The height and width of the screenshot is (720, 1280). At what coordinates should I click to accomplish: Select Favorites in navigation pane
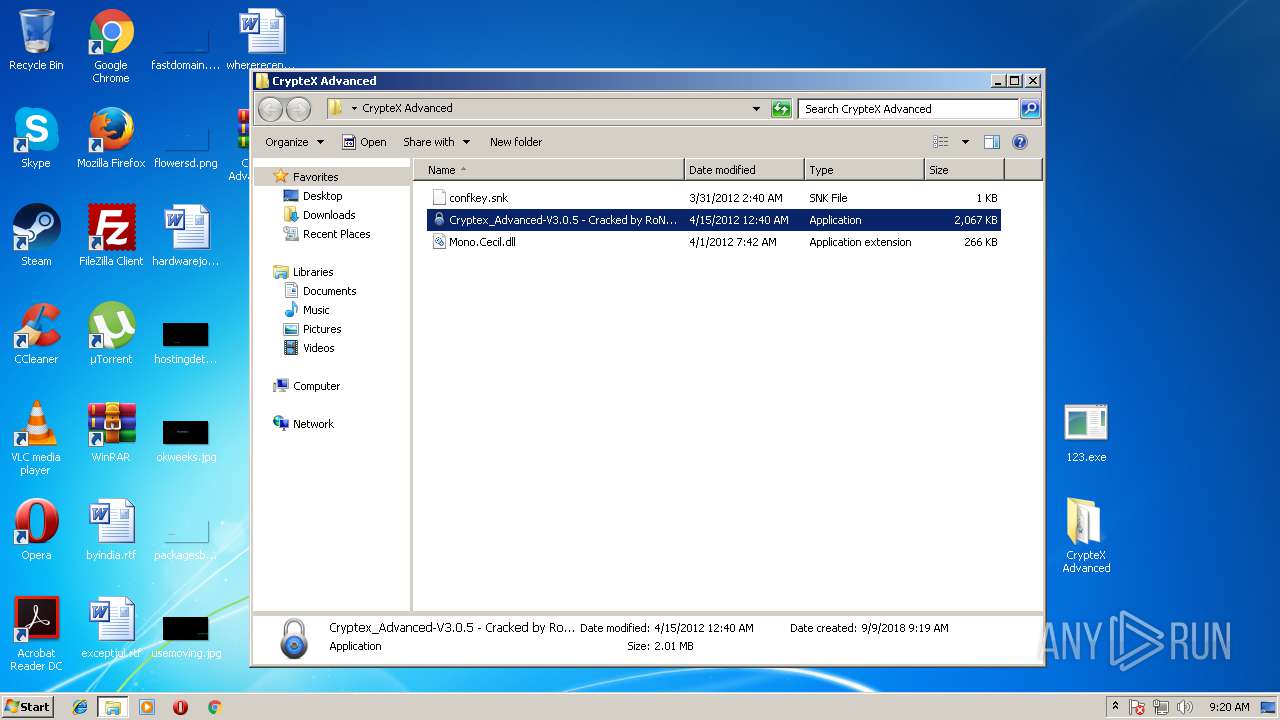pos(315,177)
